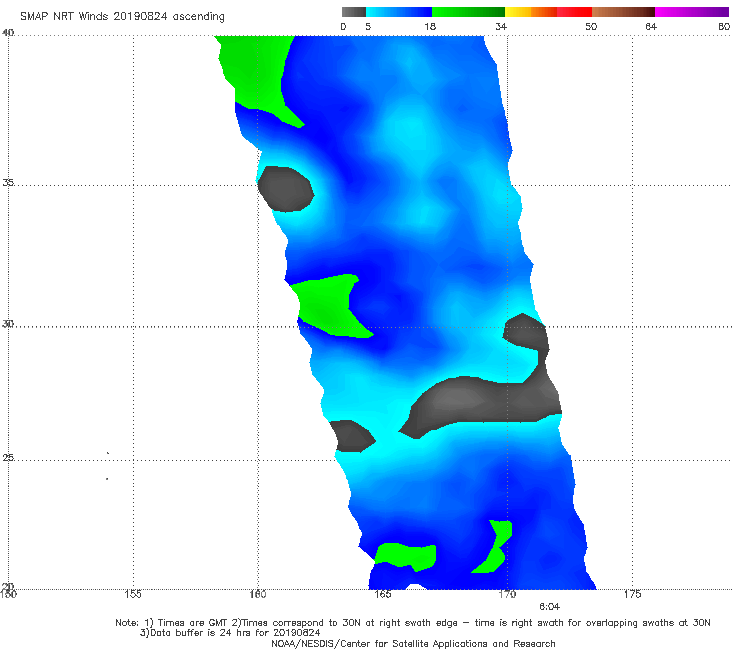Image resolution: width=740 pixels, height=650 pixels.
Task: Click the colorbar label 50
Action: [591, 27]
